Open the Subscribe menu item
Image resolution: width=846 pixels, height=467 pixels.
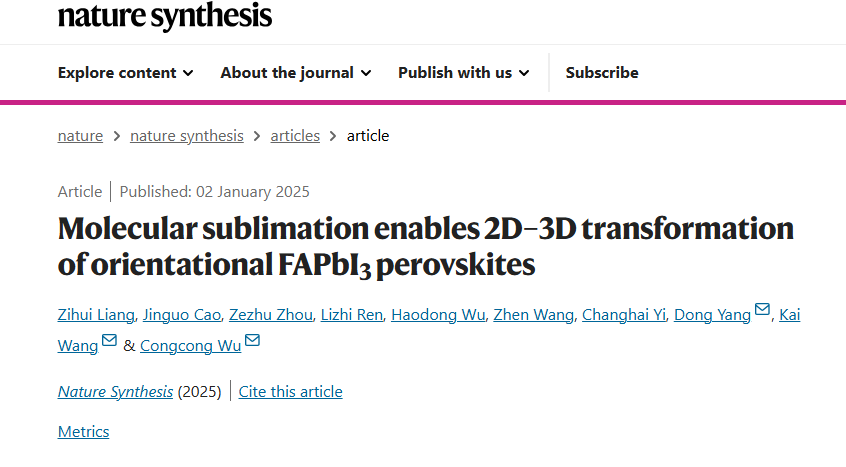(602, 72)
